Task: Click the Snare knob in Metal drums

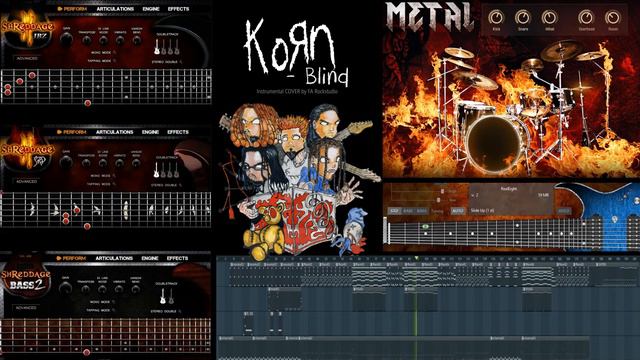Action: (523, 18)
